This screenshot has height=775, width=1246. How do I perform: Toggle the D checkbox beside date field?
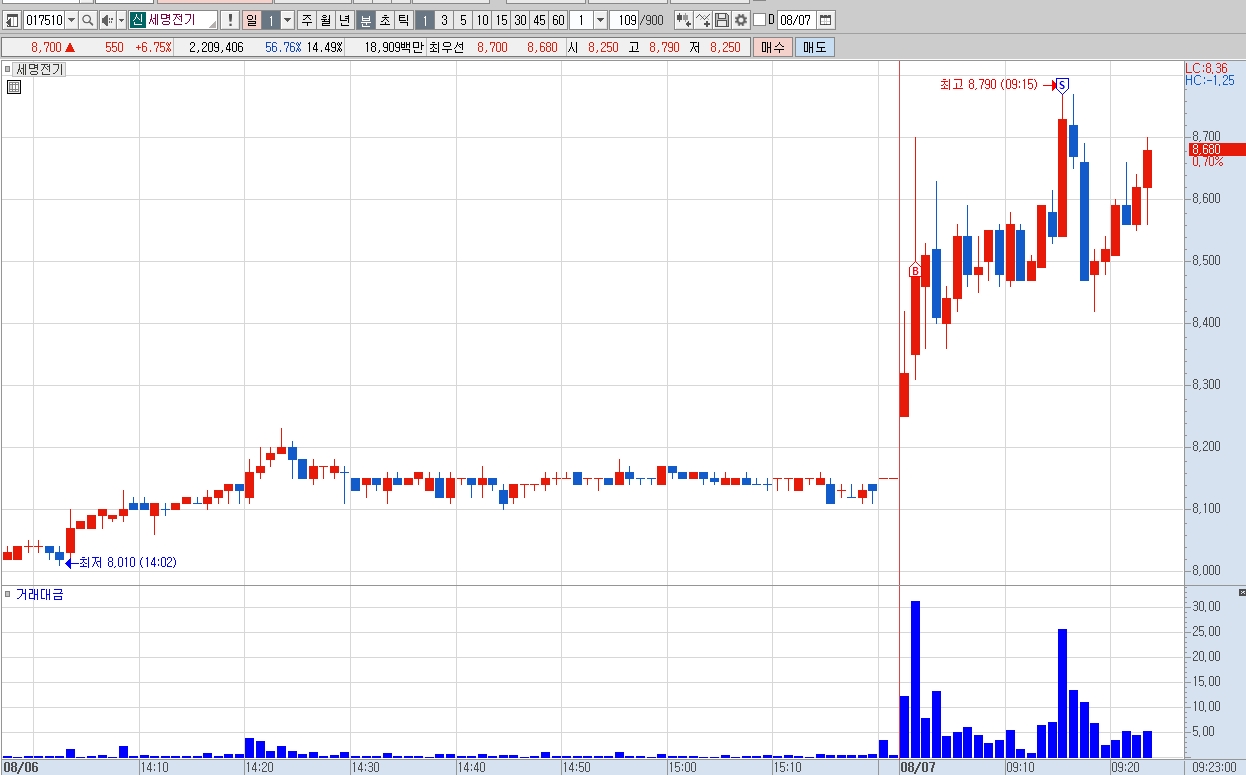759,20
